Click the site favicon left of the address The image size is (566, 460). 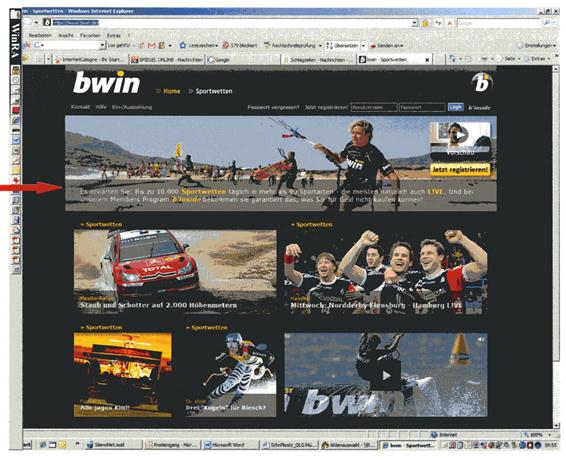point(47,23)
